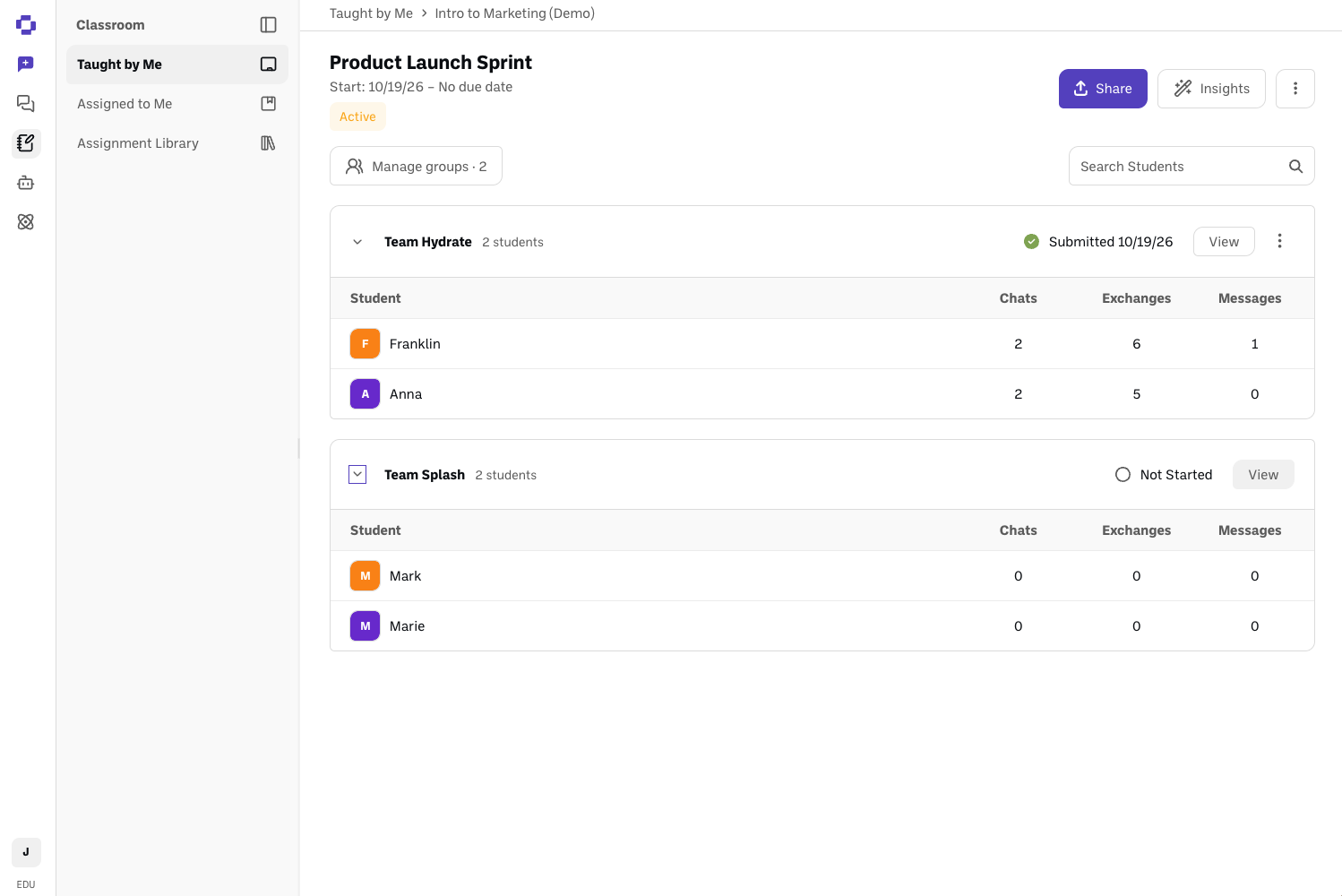Click Submitted 10/19/26 status text
1342x896 pixels.
pyautogui.click(x=1111, y=242)
